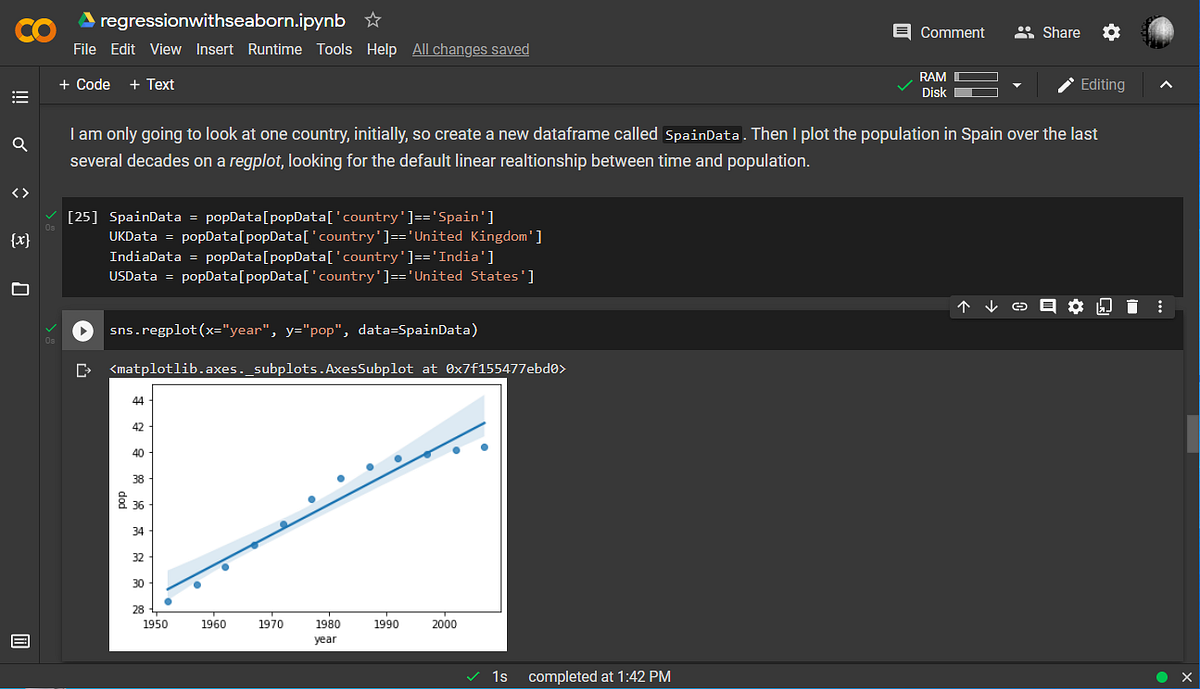Open the RAM and Disk resources dropdown
Image resolution: width=1200 pixels, height=689 pixels.
[x=1017, y=84]
